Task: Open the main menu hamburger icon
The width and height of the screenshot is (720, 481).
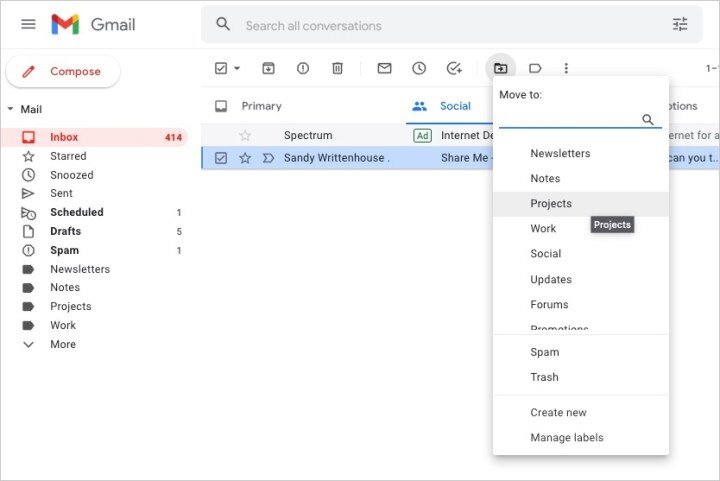Action: pos(28,24)
